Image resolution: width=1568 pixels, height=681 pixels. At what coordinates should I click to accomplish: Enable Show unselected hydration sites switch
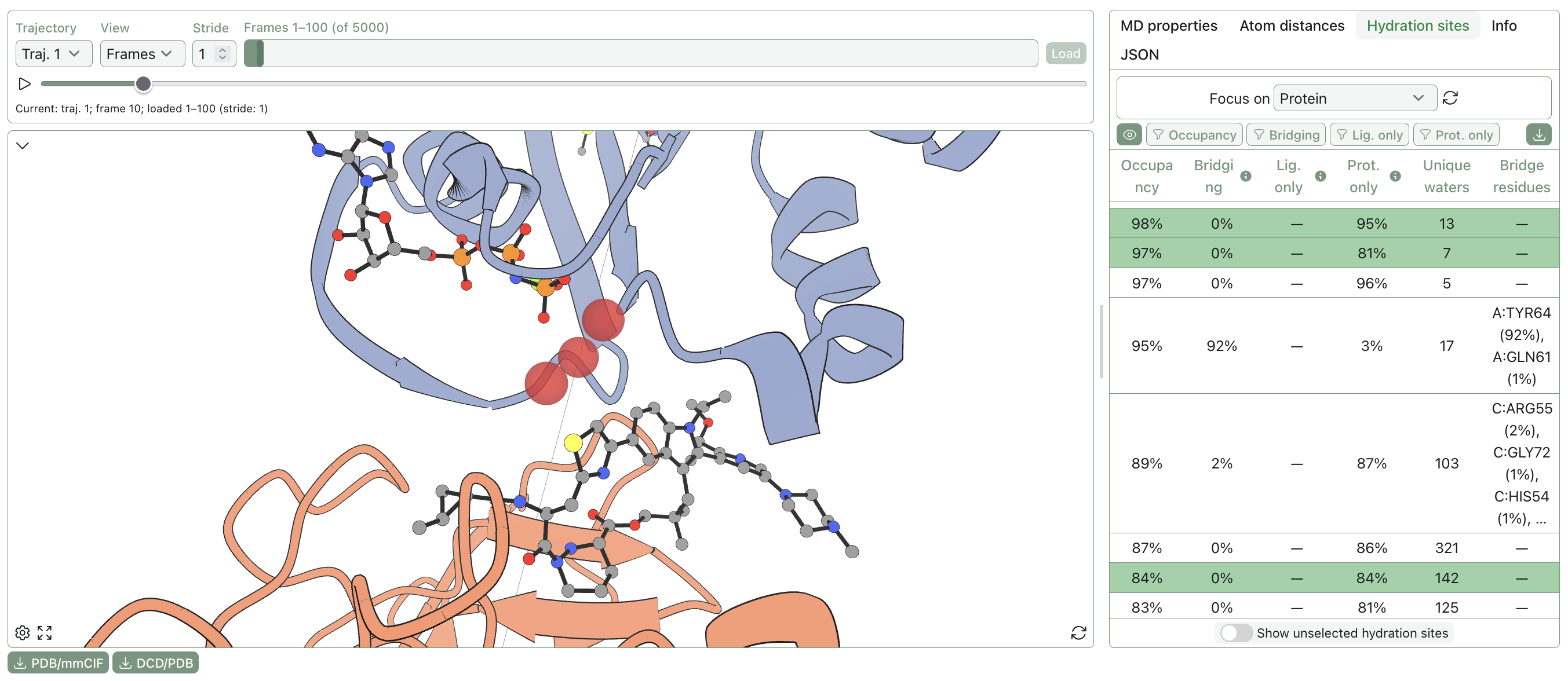point(1235,632)
